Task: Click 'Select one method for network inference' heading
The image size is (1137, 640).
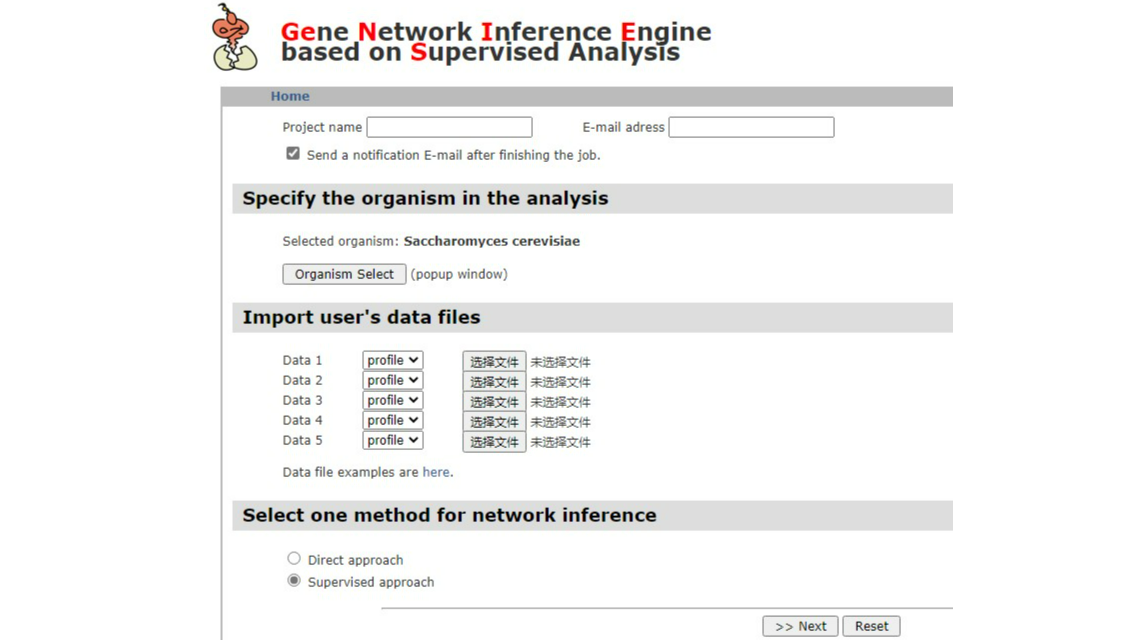Action: pyautogui.click(x=450, y=515)
